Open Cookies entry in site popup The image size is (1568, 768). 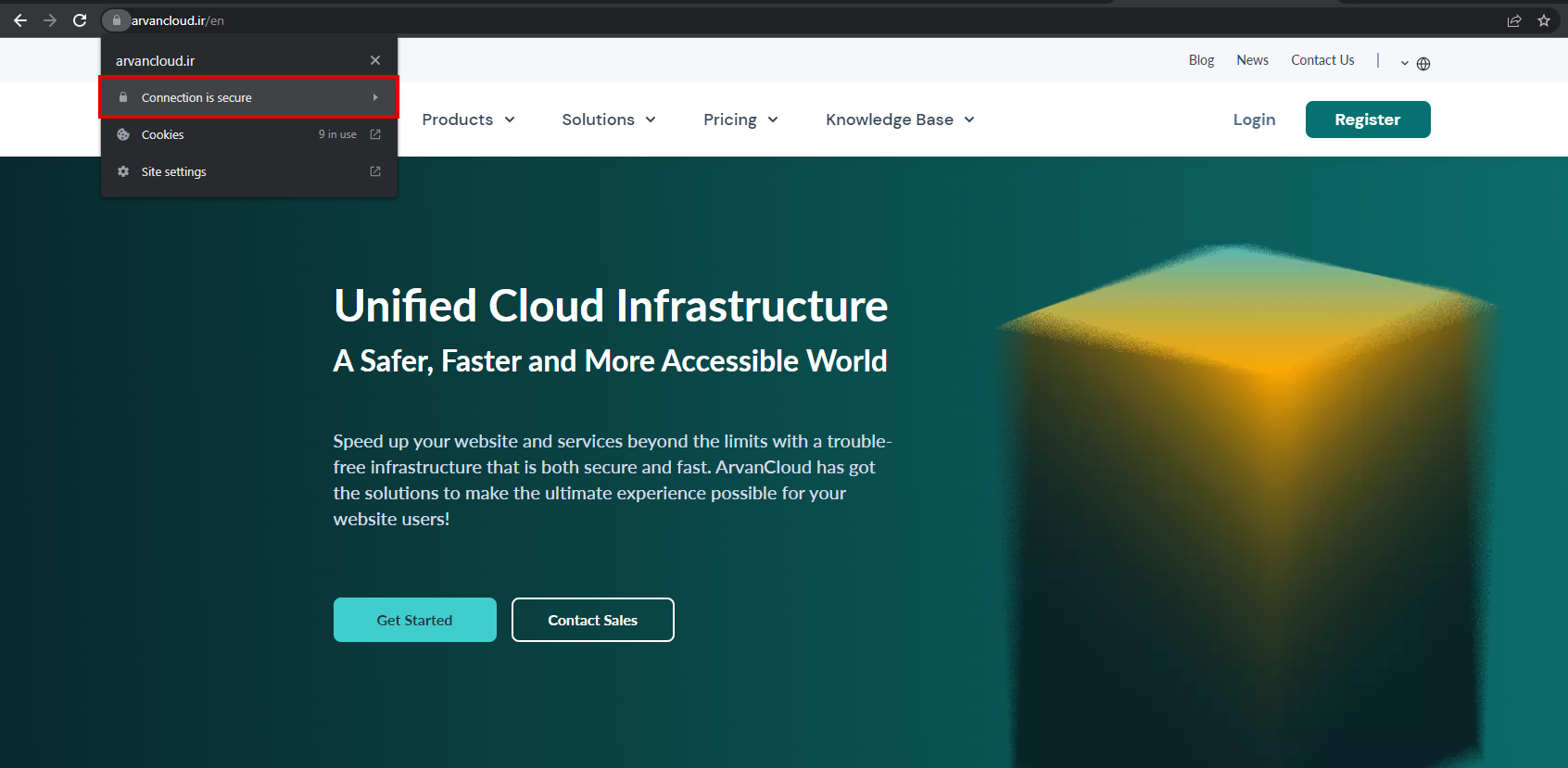click(x=163, y=135)
